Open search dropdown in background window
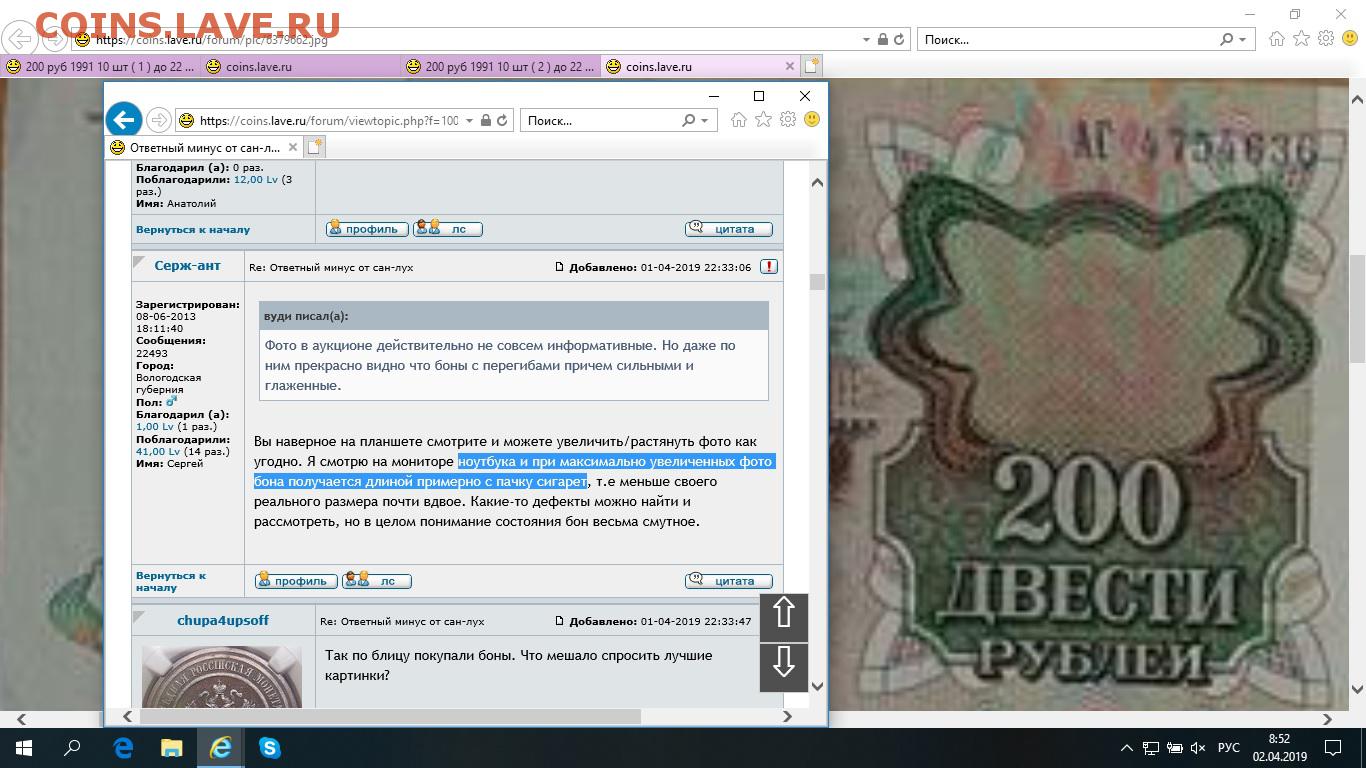Viewport: 1366px width, 768px height. (1243, 40)
